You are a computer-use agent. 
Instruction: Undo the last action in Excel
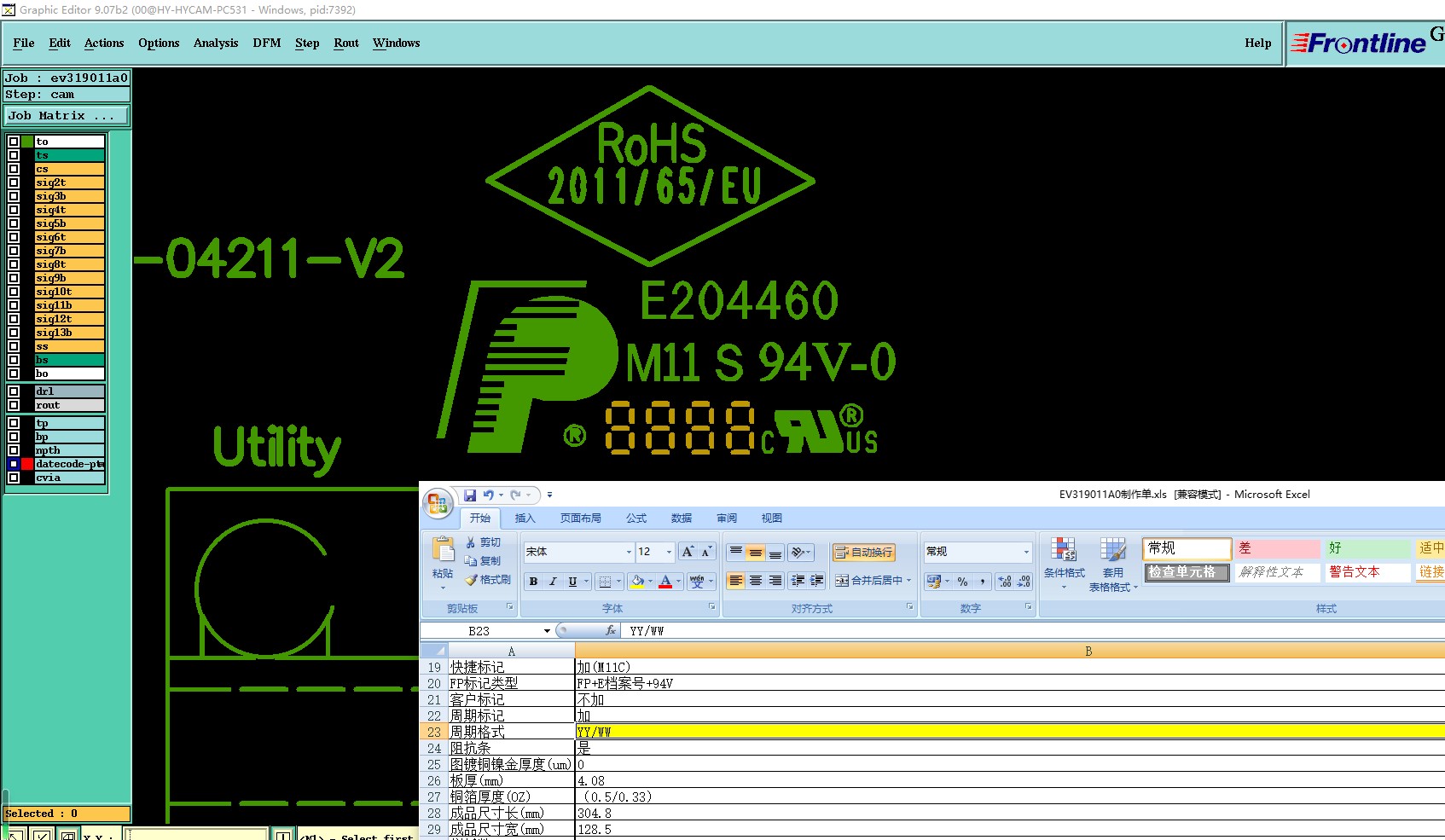click(488, 495)
